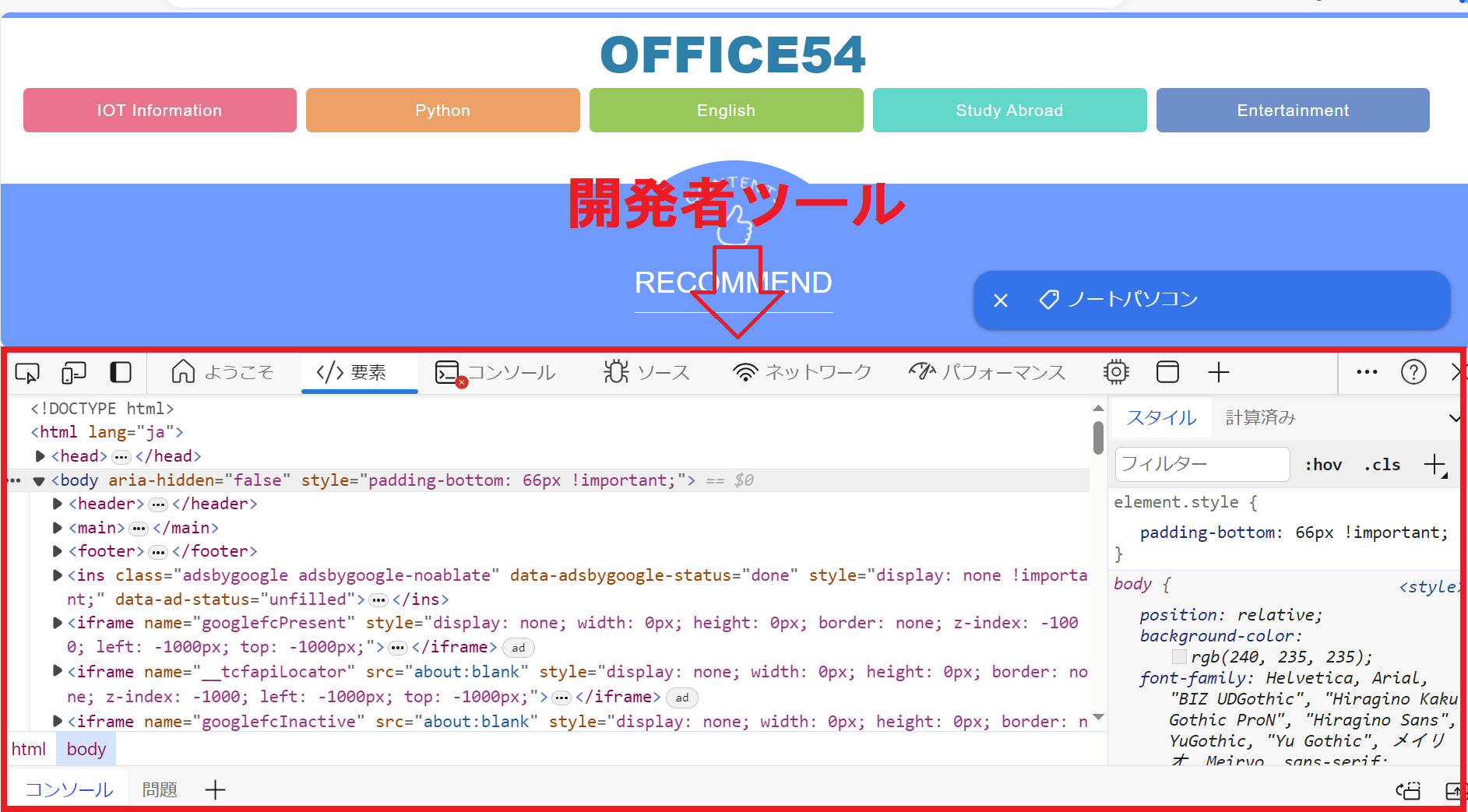Open DevTools three-dot customize menu
This screenshot has height=812, width=1468.
pos(1367,372)
